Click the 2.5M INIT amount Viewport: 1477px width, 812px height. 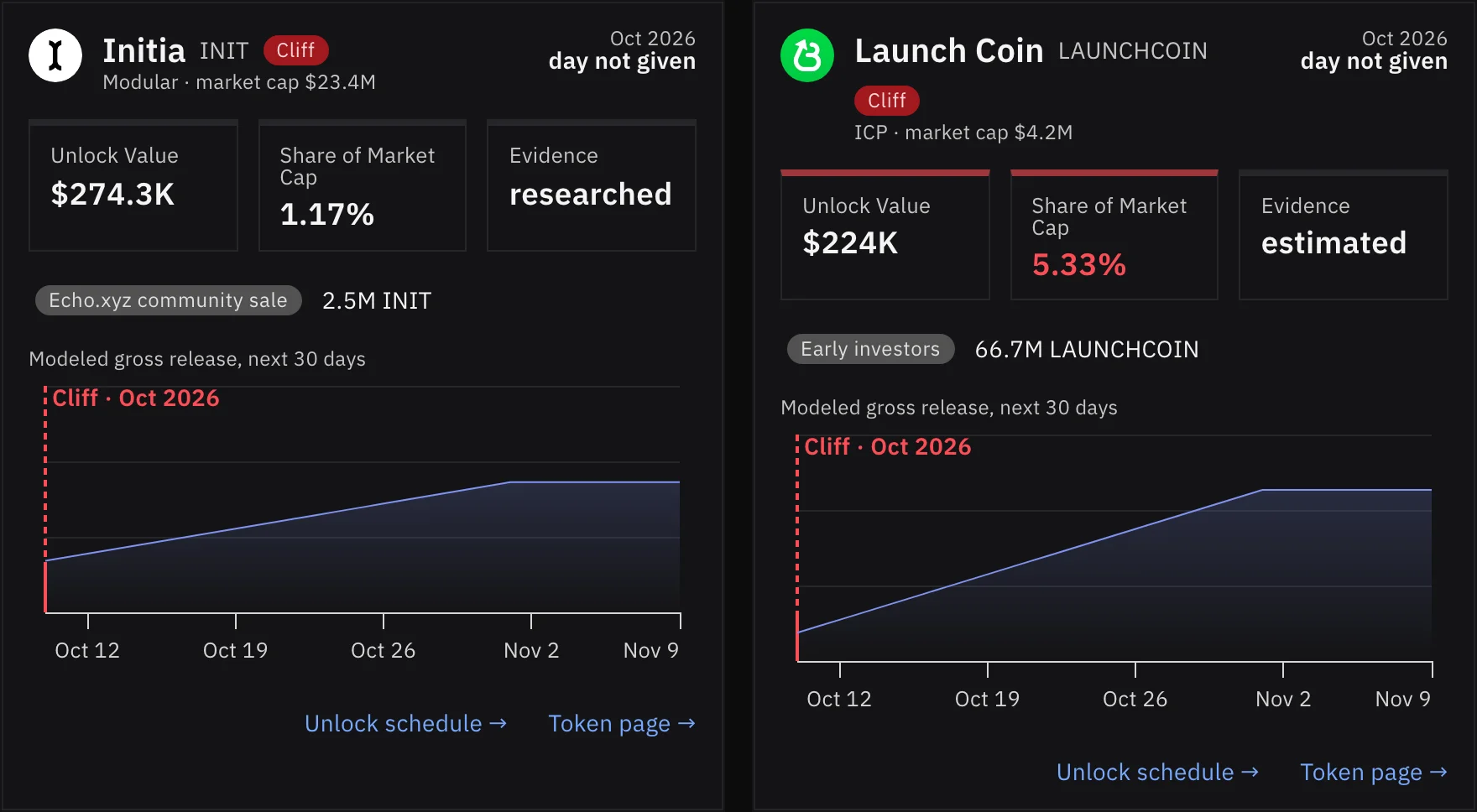tap(377, 300)
